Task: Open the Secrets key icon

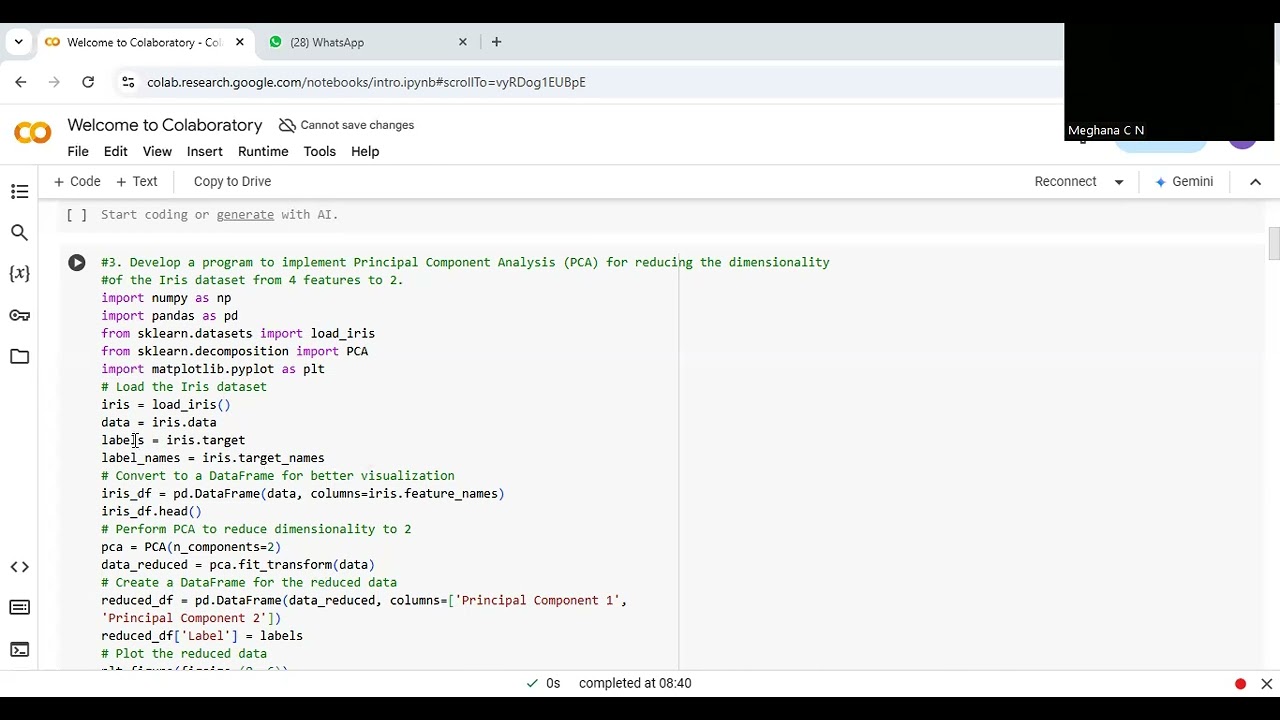Action: point(19,315)
